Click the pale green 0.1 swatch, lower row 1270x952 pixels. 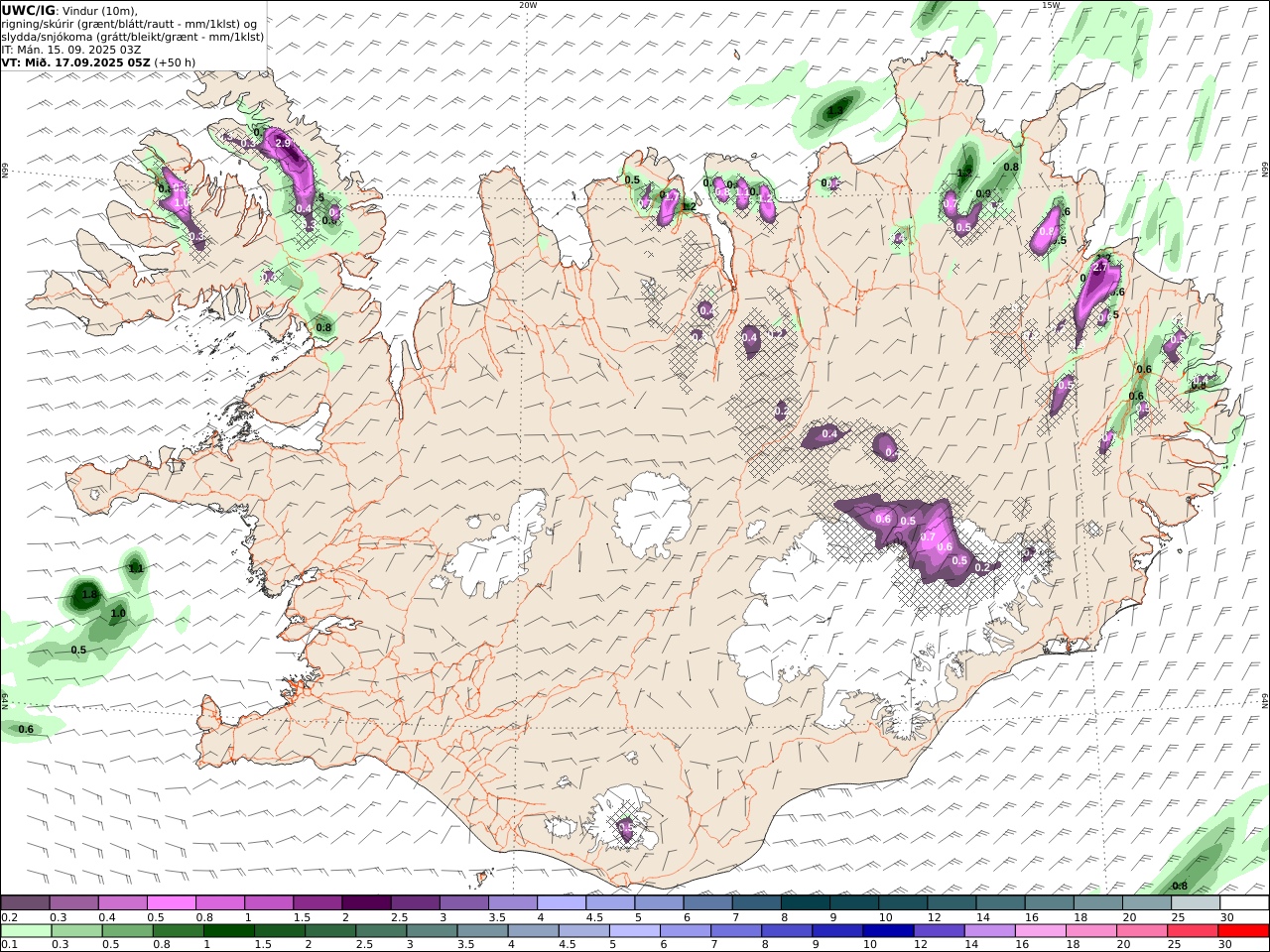27,930
